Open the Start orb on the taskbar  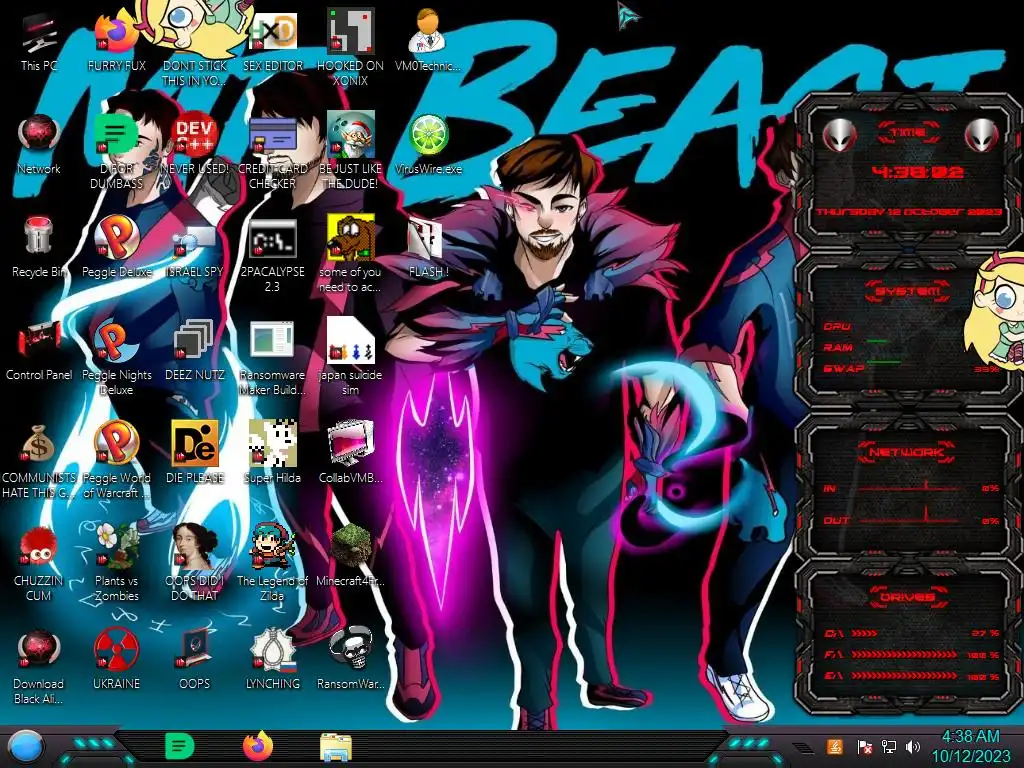point(26,746)
